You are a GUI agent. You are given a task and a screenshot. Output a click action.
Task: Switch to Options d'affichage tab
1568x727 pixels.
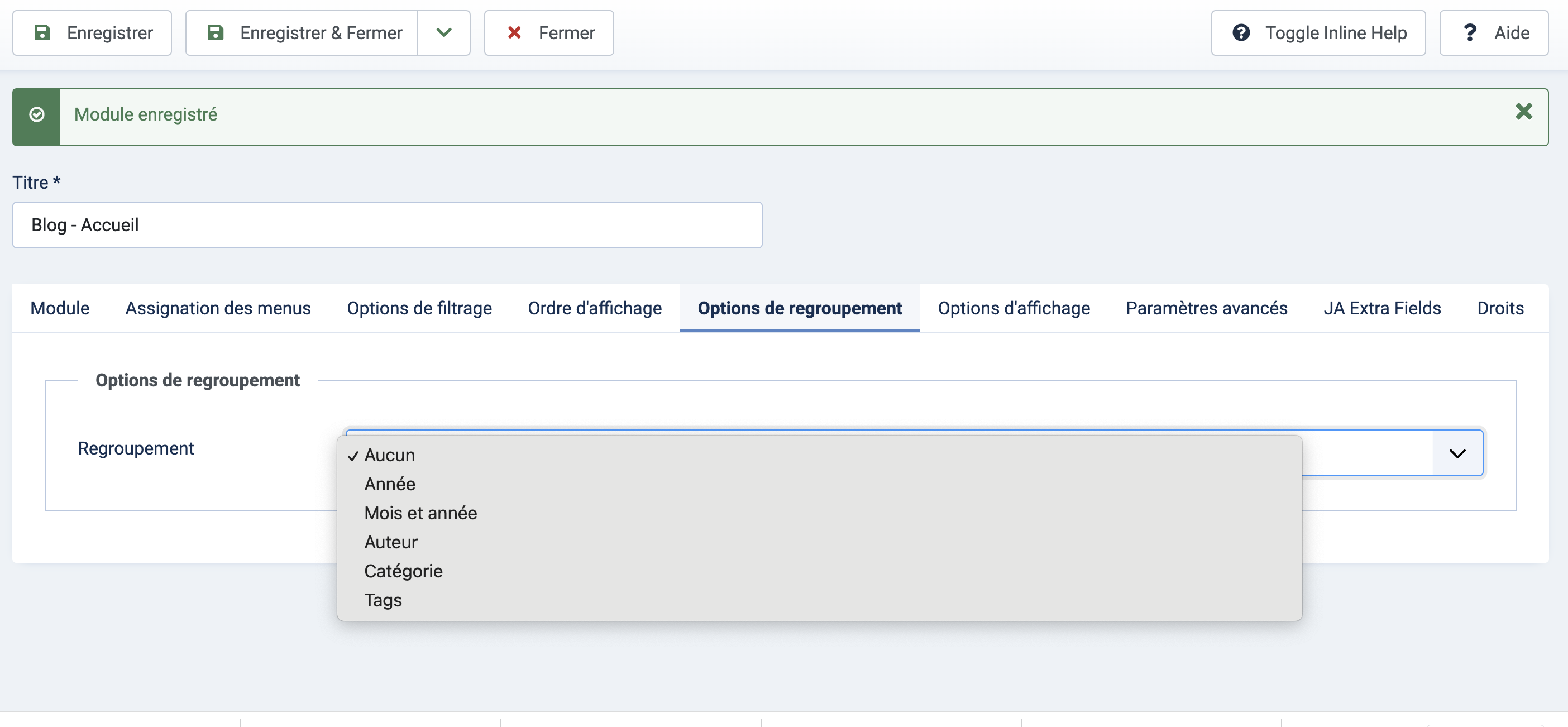(x=1013, y=308)
